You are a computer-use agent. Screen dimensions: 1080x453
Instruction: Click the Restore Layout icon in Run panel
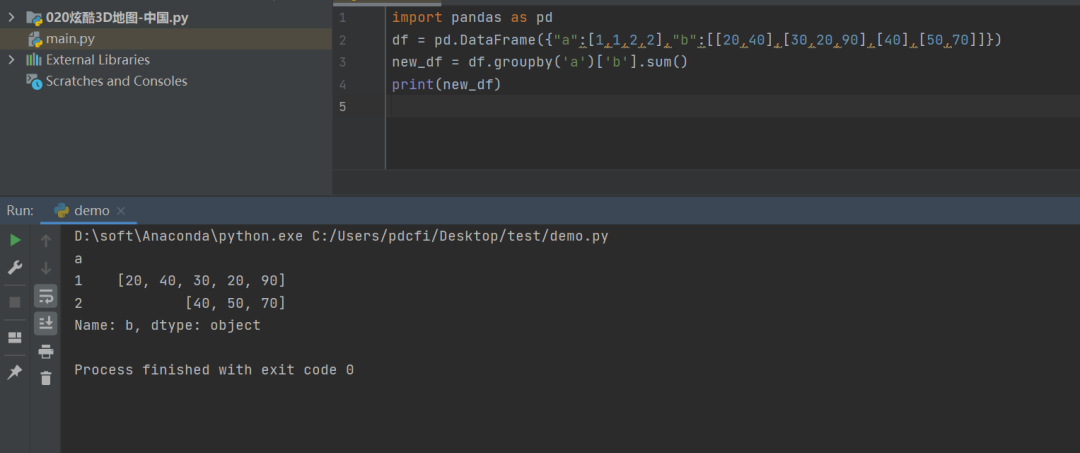pos(14,338)
